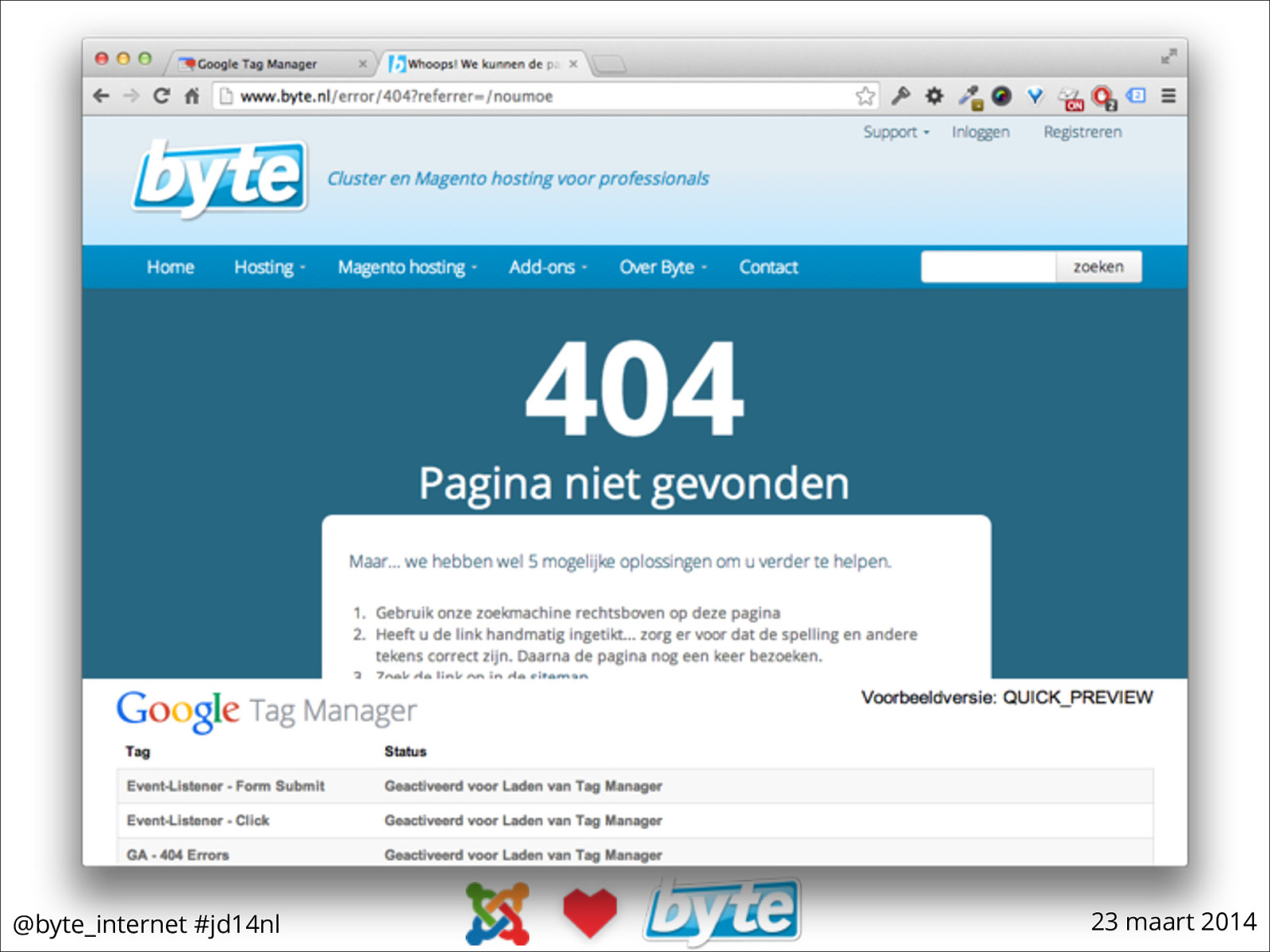Screen dimensions: 1270x952
Task: Bookmark page with the star icon
Action: coord(865,96)
